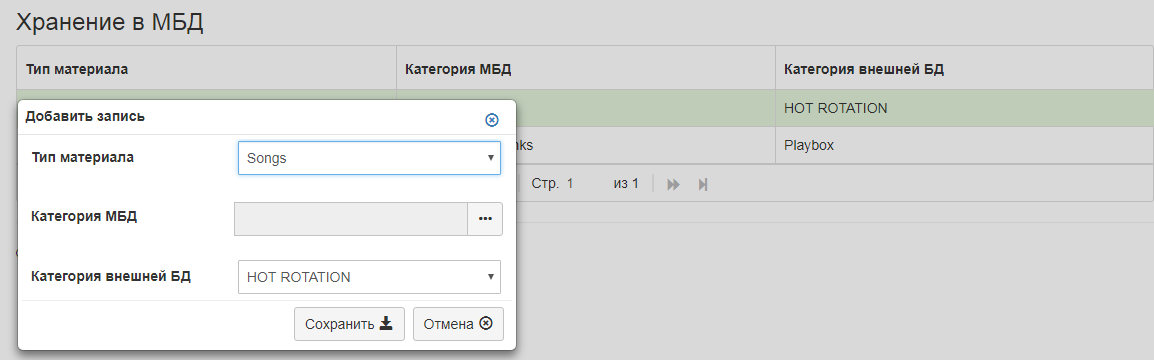The height and width of the screenshot is (360, 1154).
Task: Select the HOT ROTATION table cell
Action: (964, 108)
